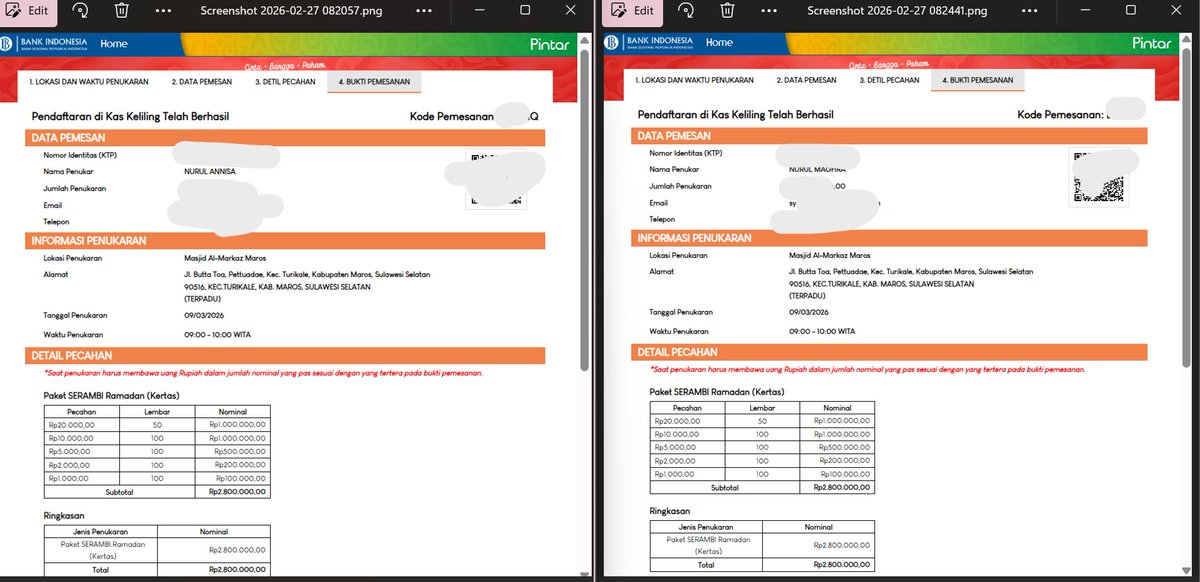Select tab 4. Bukti Pemesanan in the right window
1200x582 pixels.
(979, 80)
